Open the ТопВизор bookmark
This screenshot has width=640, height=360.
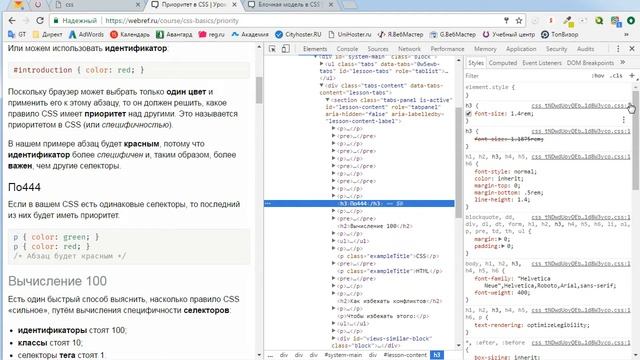[x=560, y=34]
